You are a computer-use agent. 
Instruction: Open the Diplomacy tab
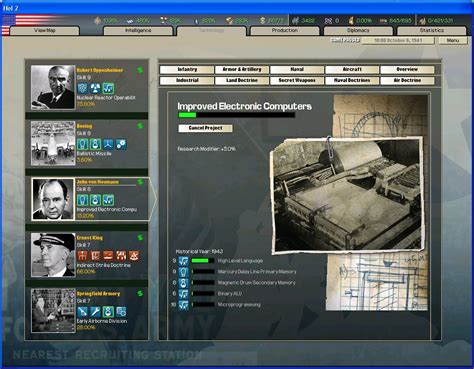pyautogui.click(x=358, y=31)
